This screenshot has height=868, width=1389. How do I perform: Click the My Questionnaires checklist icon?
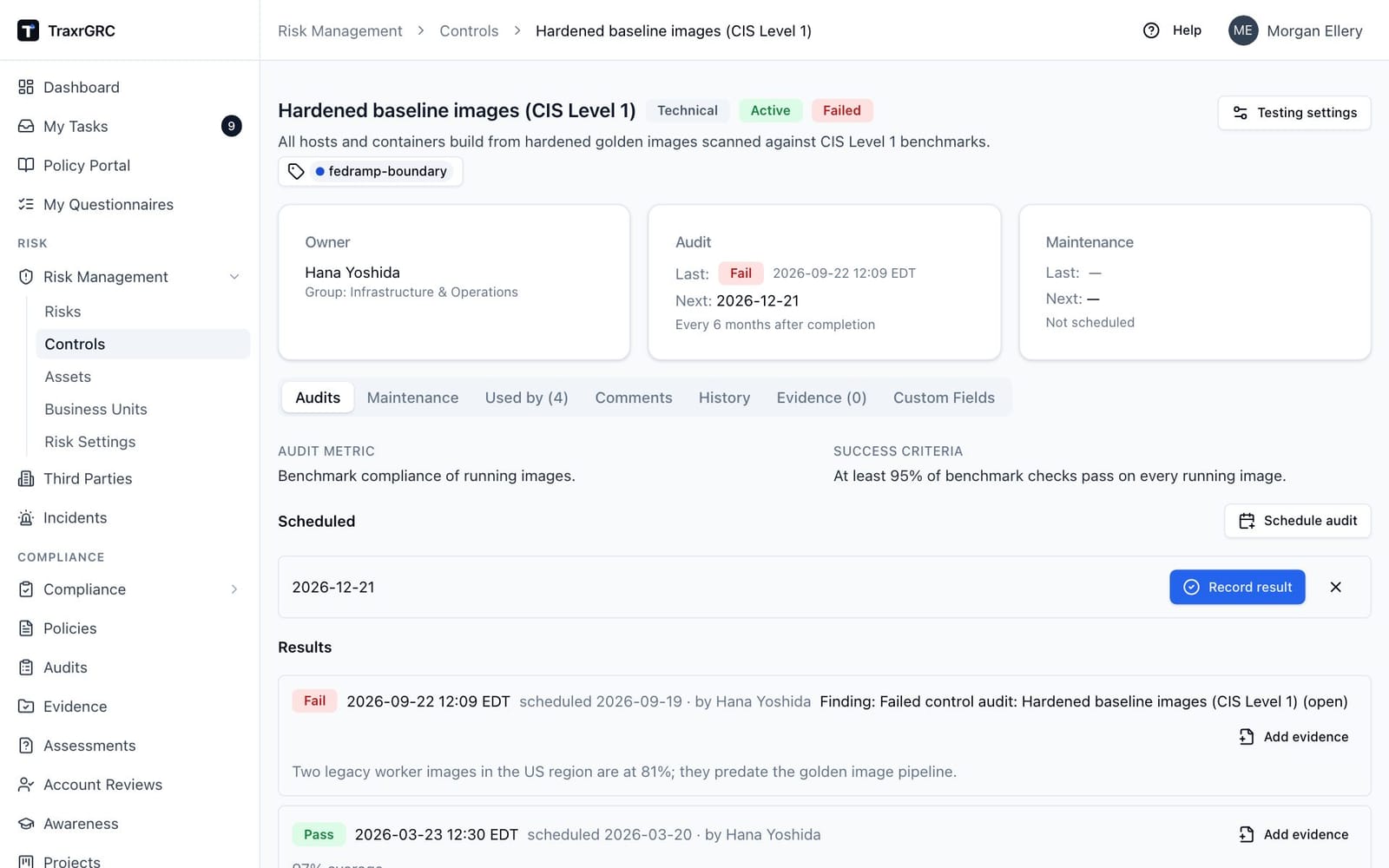click(26, 204)
